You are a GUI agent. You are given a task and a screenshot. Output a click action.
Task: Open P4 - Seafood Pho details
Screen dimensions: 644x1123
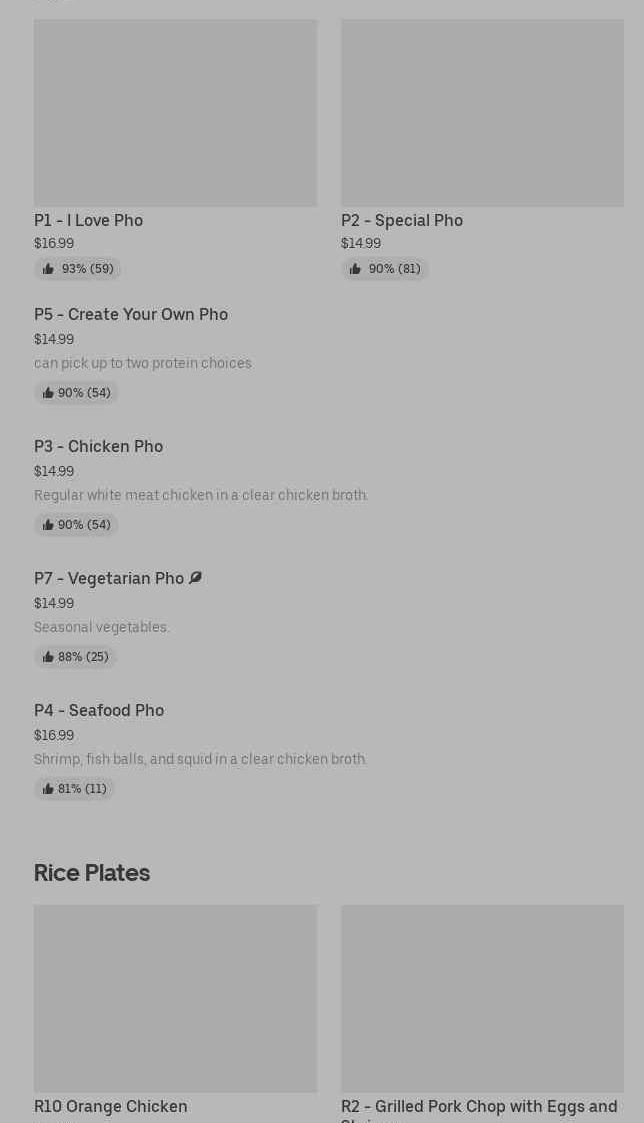pos(99,710)
